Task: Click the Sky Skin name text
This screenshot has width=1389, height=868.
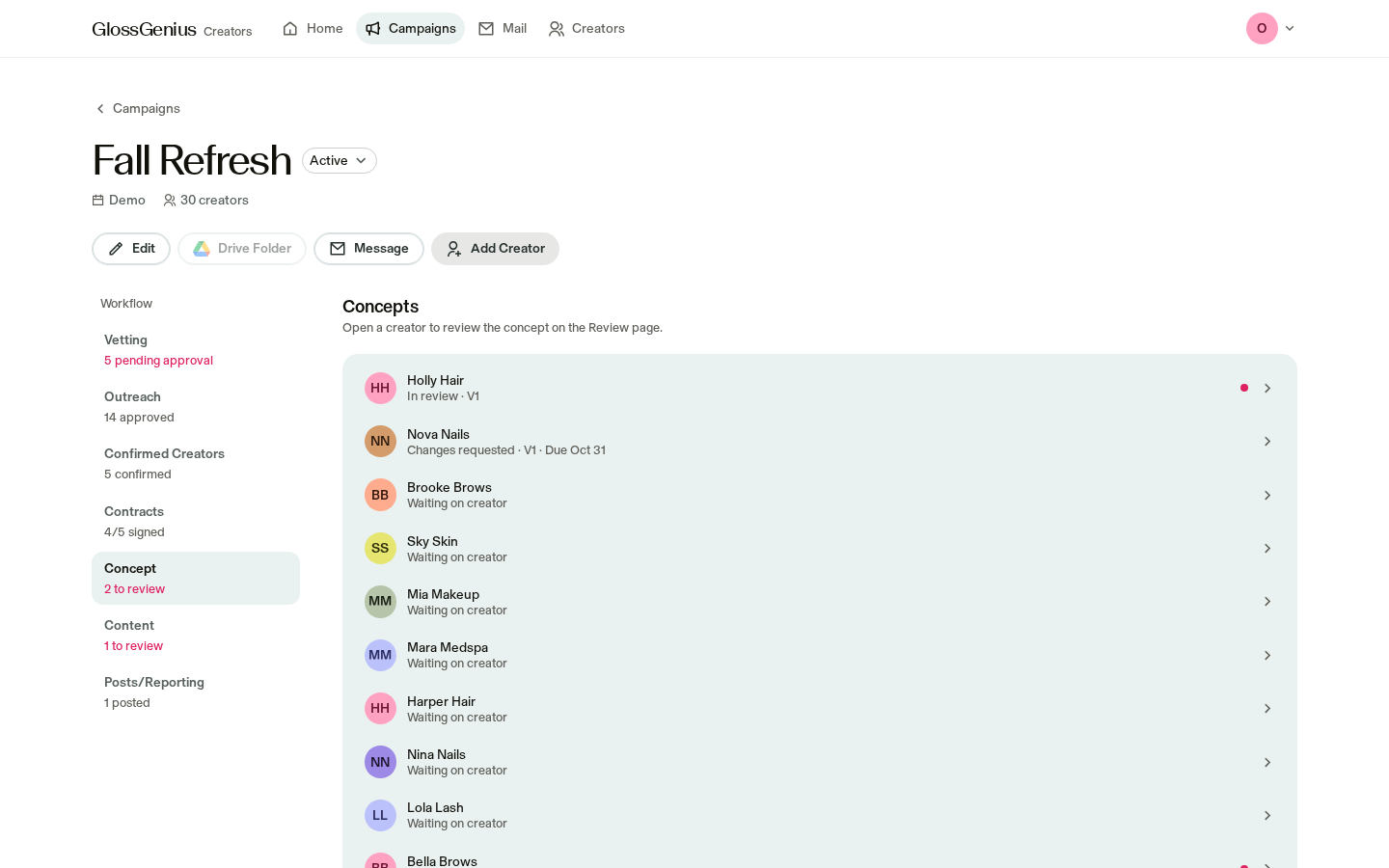Action: point(432,542)
